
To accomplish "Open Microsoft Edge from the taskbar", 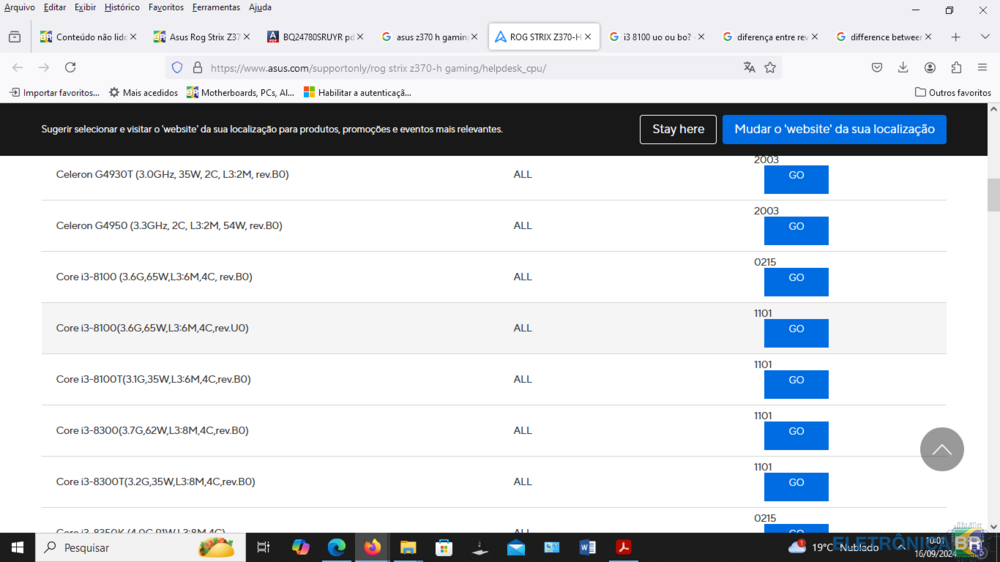I will 336,547.
